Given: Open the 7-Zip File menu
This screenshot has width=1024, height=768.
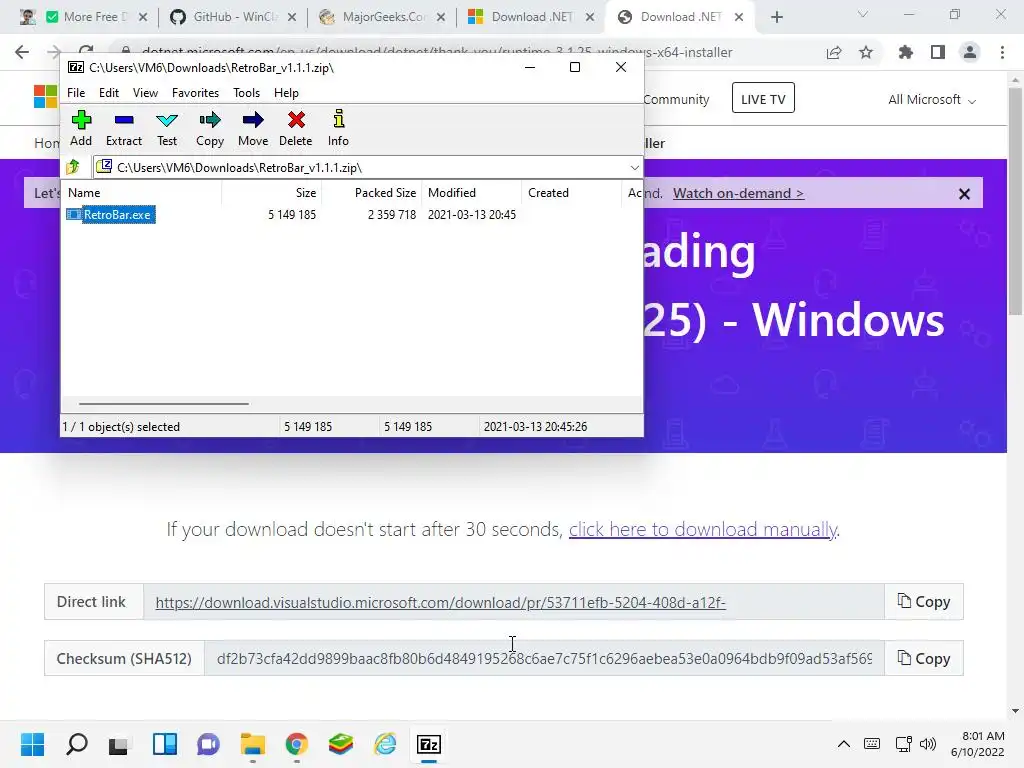Looking at the screenshot, I should [x=76, y=93].
